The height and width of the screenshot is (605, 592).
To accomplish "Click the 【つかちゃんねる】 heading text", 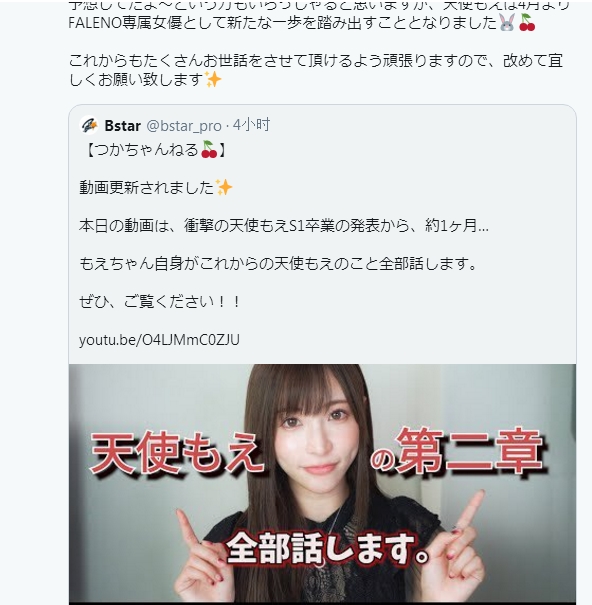I will coord(154,150).
